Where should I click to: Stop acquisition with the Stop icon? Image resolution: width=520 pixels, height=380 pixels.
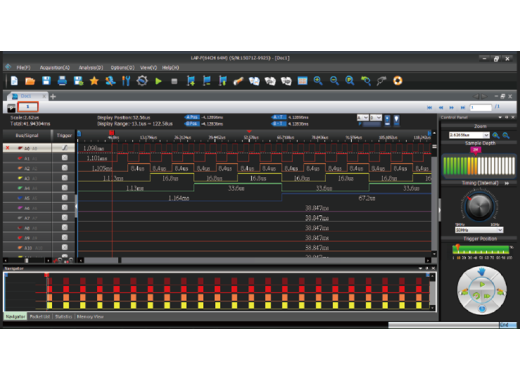tap(174, 81)
